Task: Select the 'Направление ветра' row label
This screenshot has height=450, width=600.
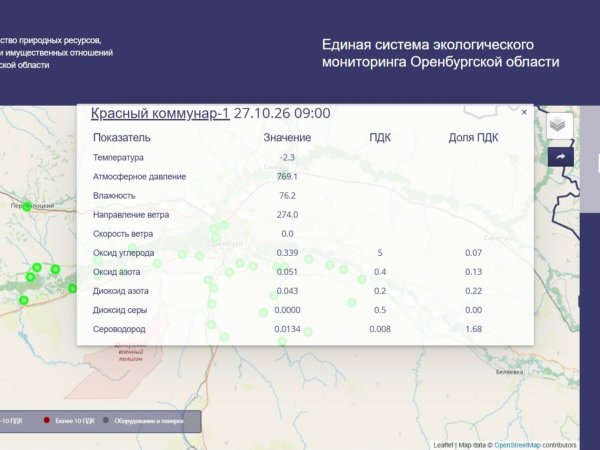Action: [131, 215]
